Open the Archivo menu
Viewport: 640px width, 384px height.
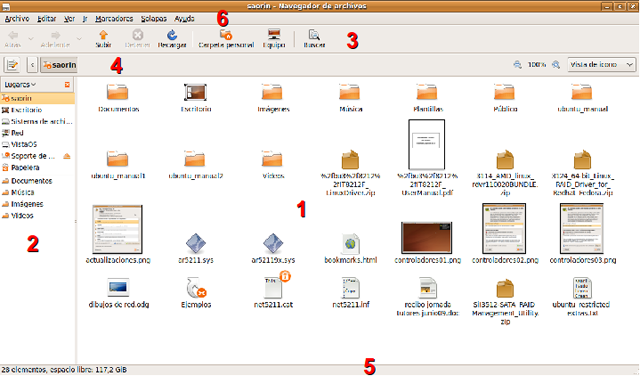17,19
